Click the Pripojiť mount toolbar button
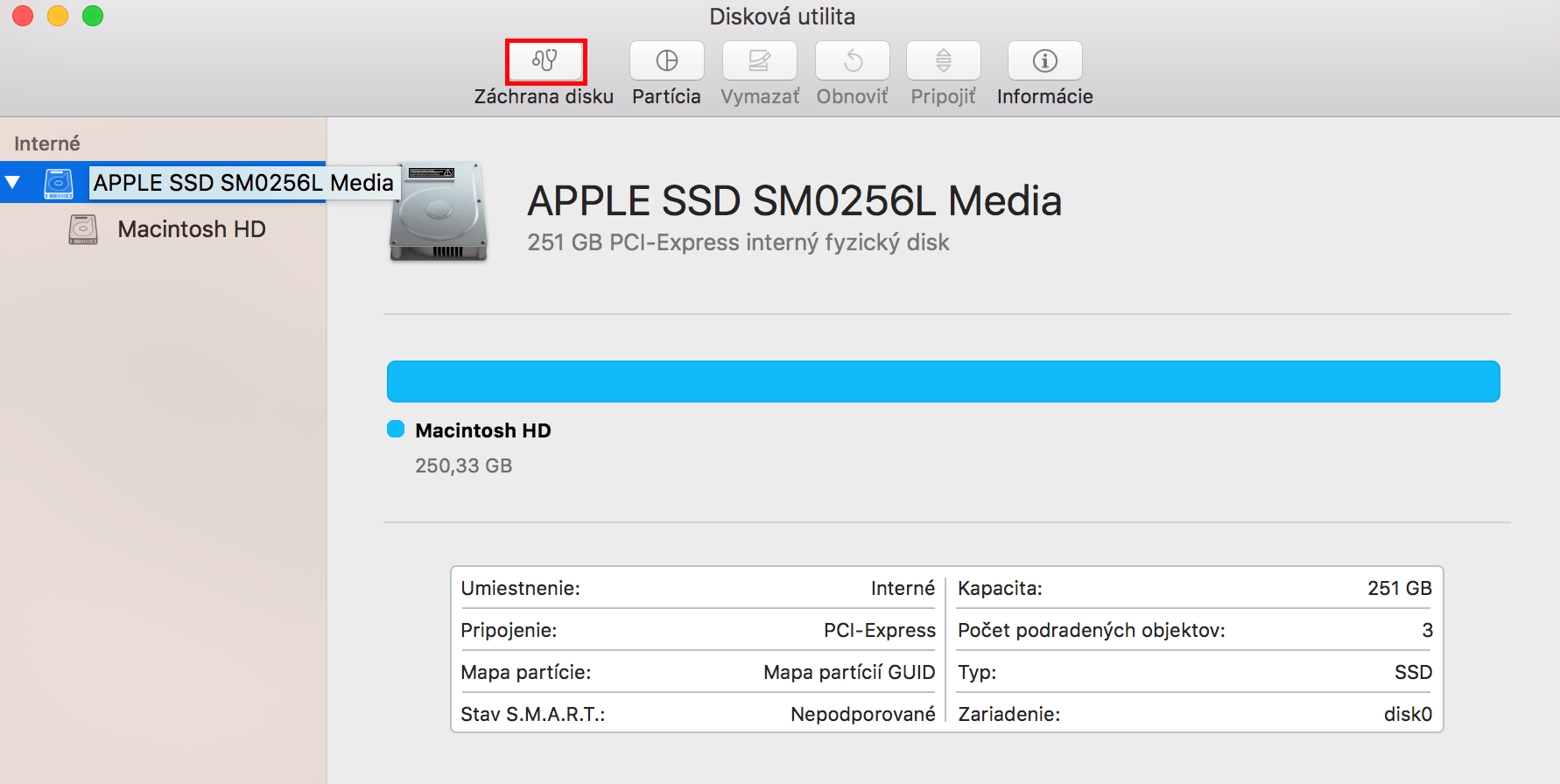This screenshot has width=1560, height=784. coord(944,61)
